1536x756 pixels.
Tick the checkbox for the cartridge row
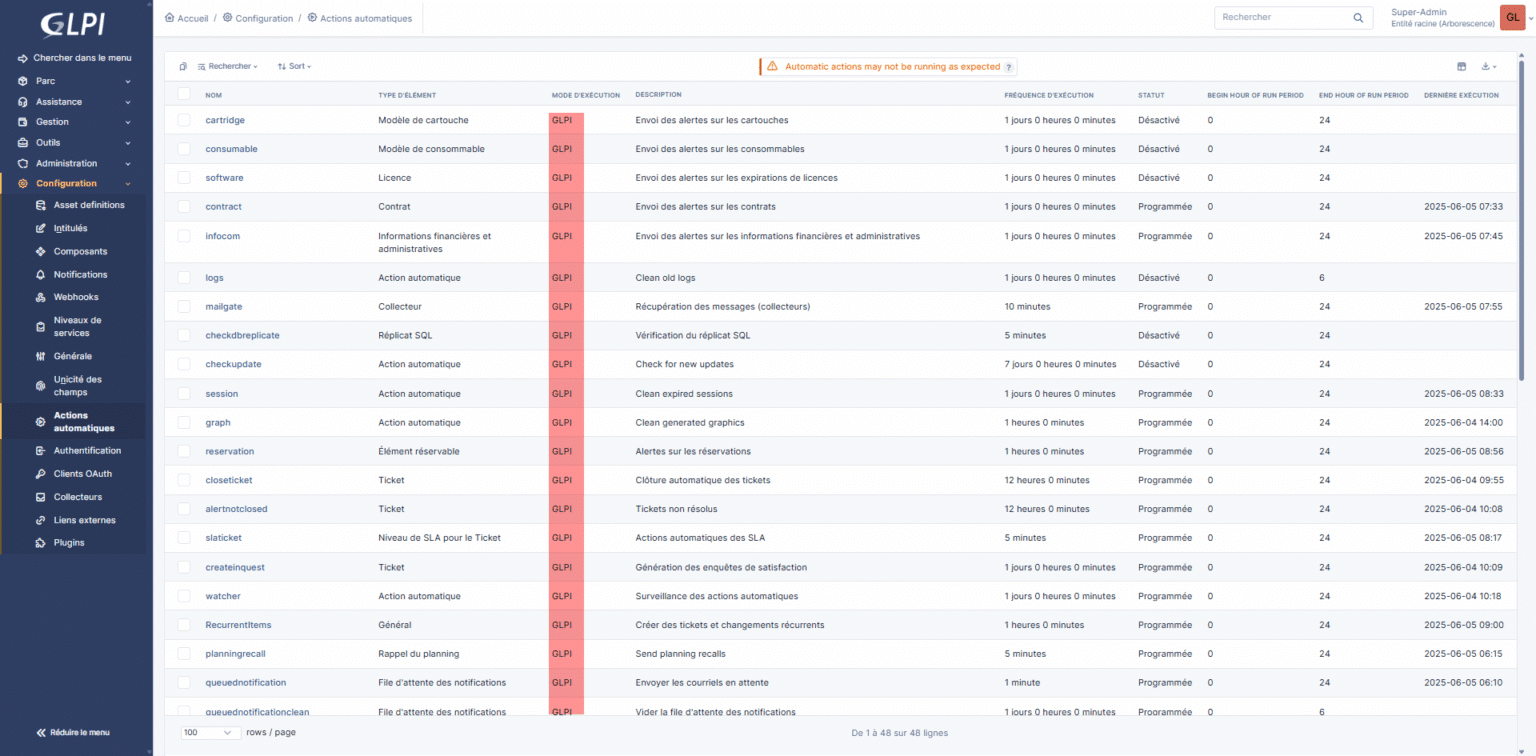[184, 120]
